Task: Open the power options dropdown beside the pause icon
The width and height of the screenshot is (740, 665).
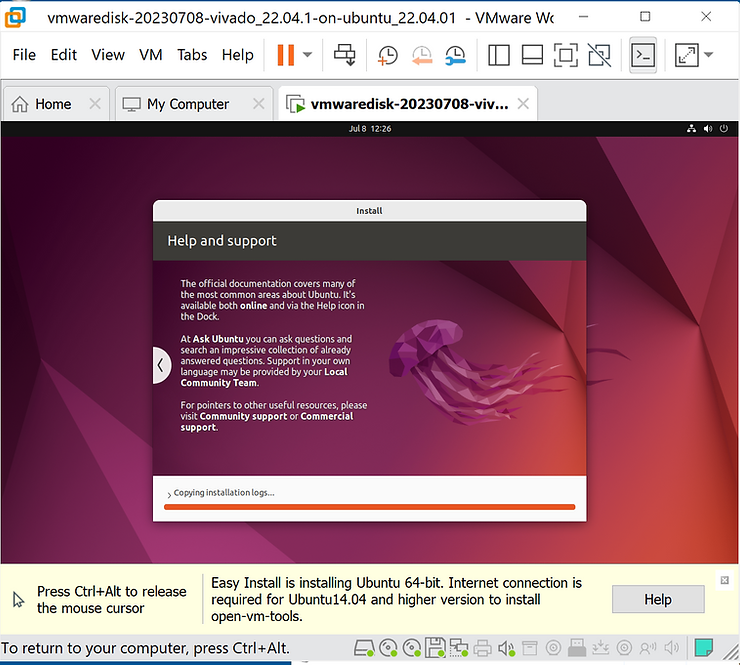Action: (307, 55)
